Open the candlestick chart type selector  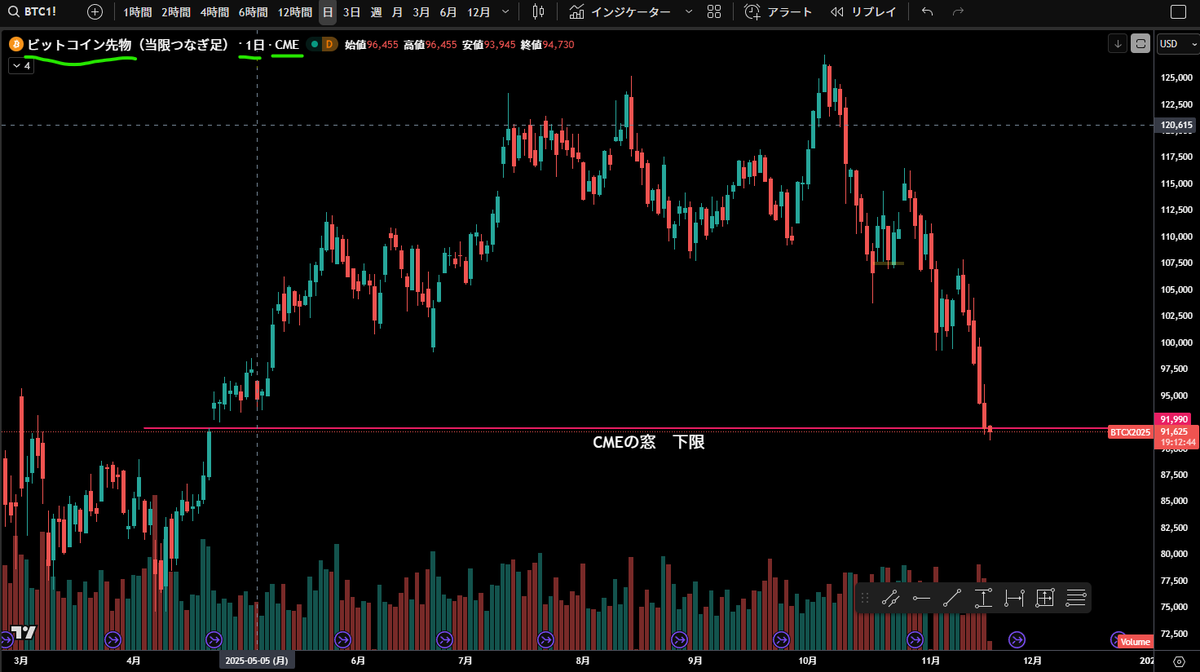pos(539,12)
